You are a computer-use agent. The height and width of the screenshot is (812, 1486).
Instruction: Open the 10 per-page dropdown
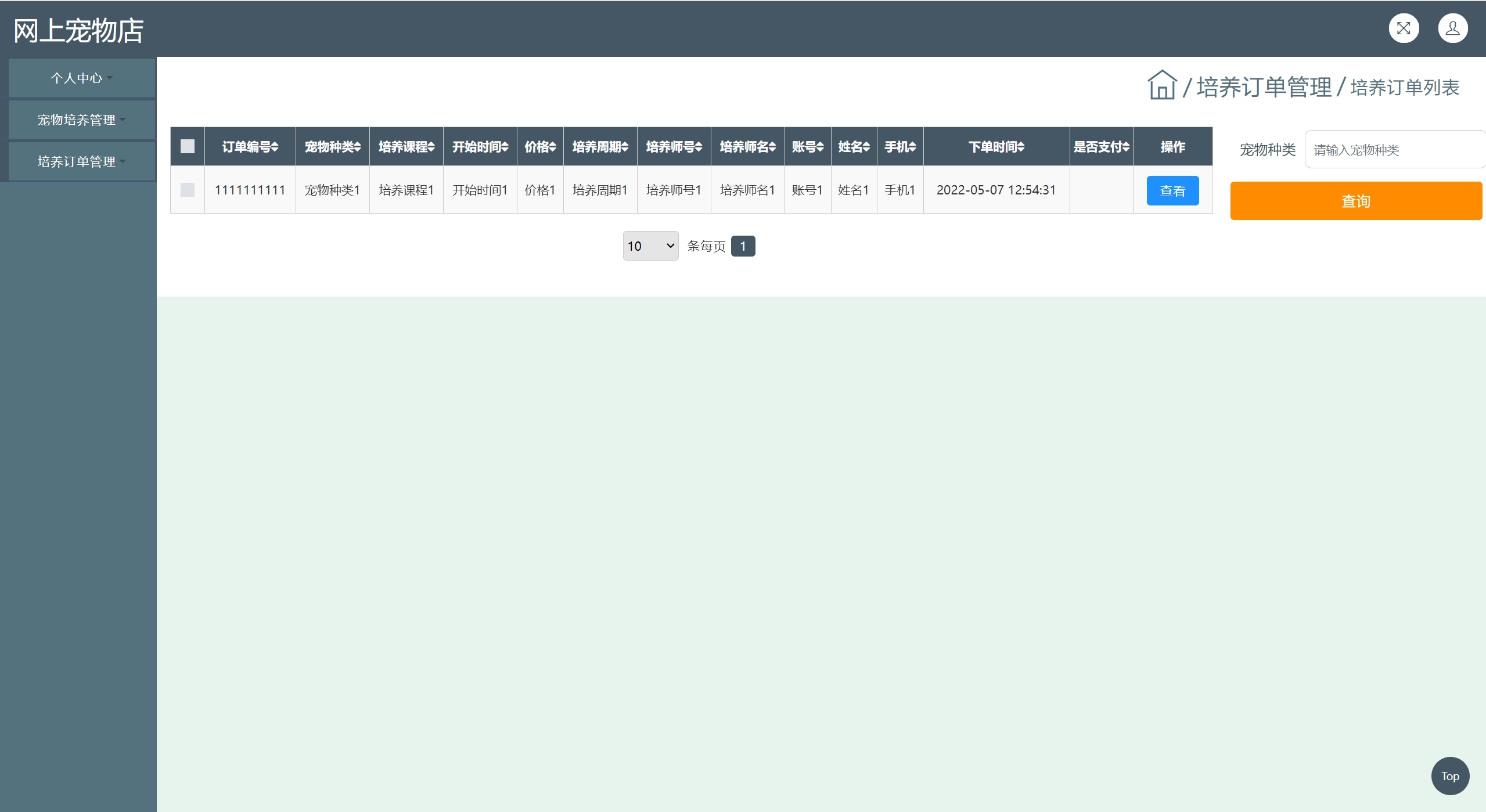point(650,246)
